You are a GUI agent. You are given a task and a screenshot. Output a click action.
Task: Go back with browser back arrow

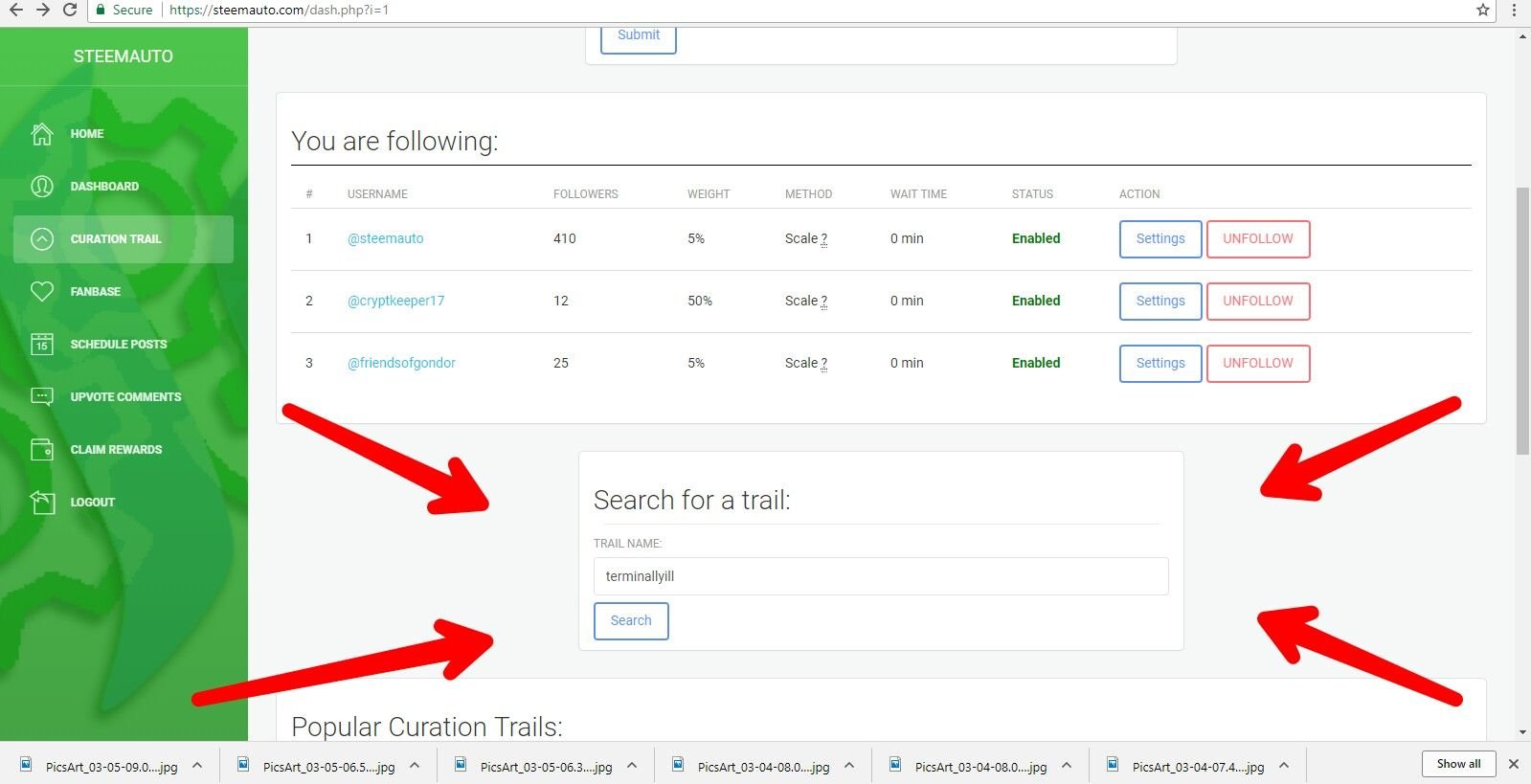tap(16, 10)
